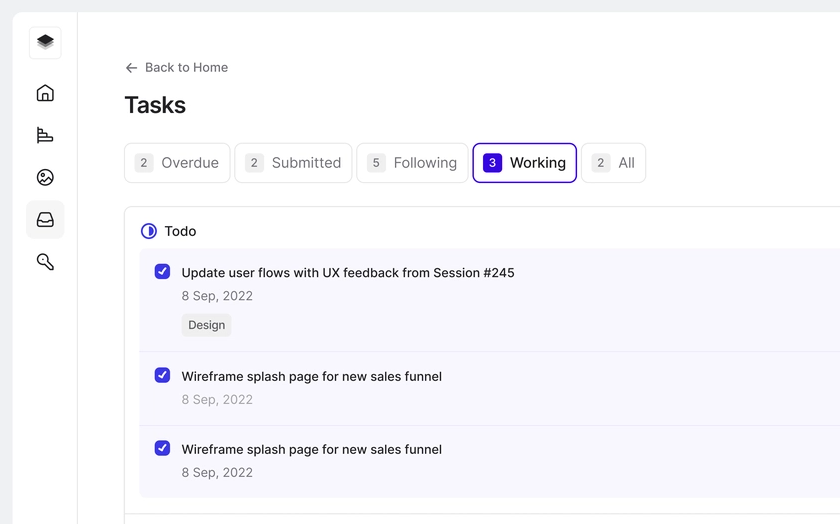840x524 pixels.
Task: Go to Home via sidebar house icon
Action: (45, 93)
